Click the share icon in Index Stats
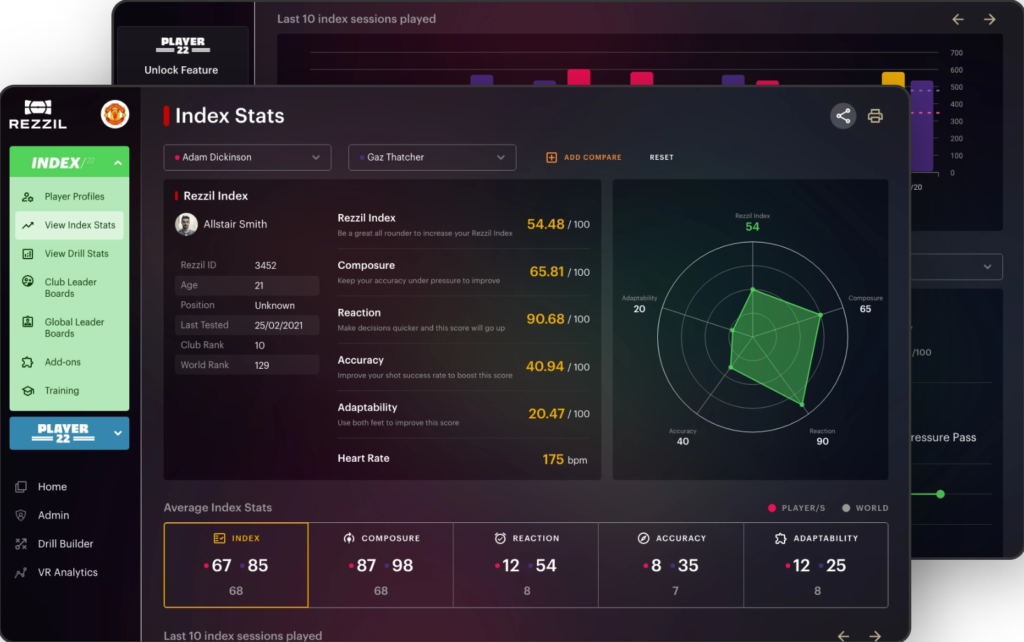Screen dimensions: 1024x642 (843, 116)
